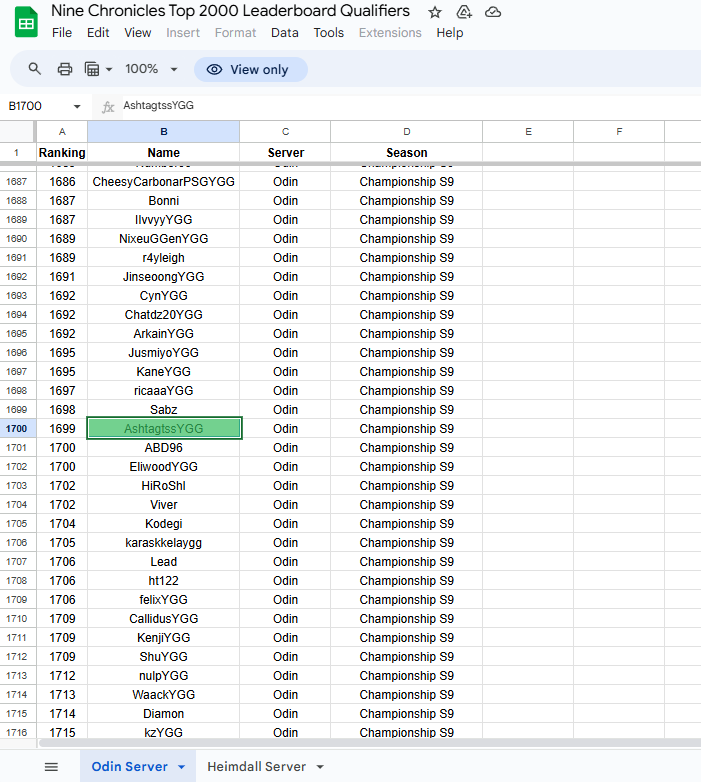Click the Server header cell
This screenshot has width=701, height=782.
pos(285,153)
